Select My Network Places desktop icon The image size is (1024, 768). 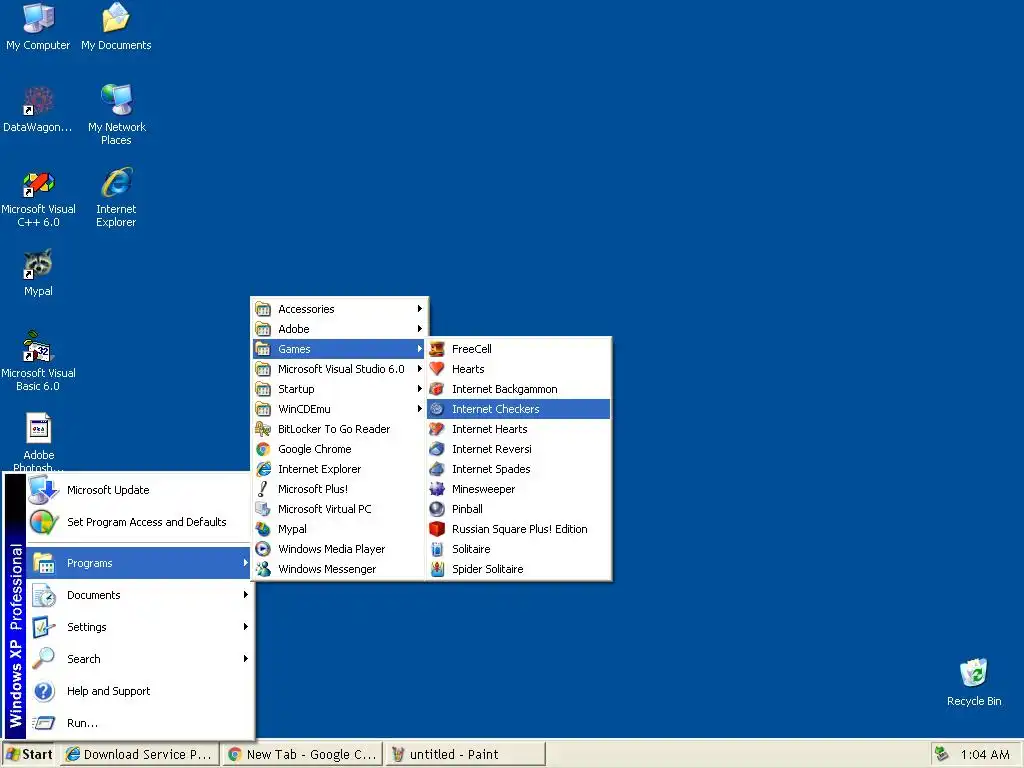117,114
